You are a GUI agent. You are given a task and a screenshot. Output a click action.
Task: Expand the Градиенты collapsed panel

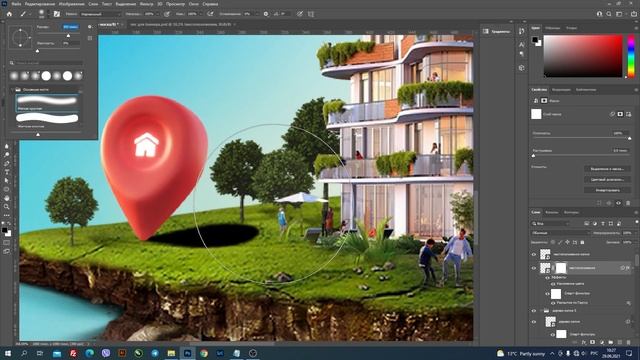pos(496,31)
